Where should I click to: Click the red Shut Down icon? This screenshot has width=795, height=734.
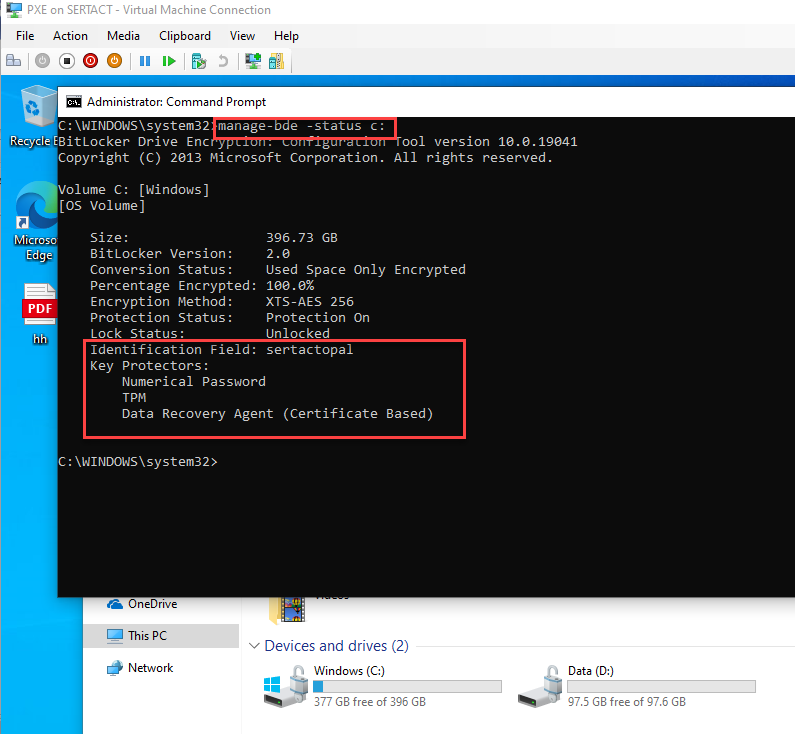pyautogui.click(x=91, y=61)
